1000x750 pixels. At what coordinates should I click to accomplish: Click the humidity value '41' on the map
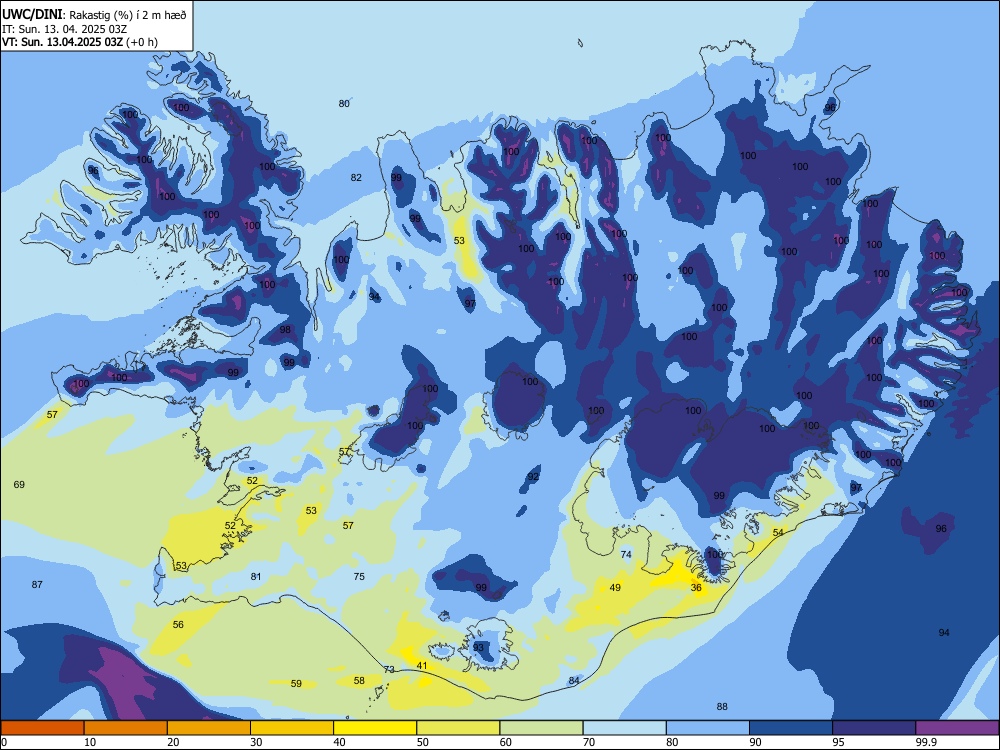422,666
